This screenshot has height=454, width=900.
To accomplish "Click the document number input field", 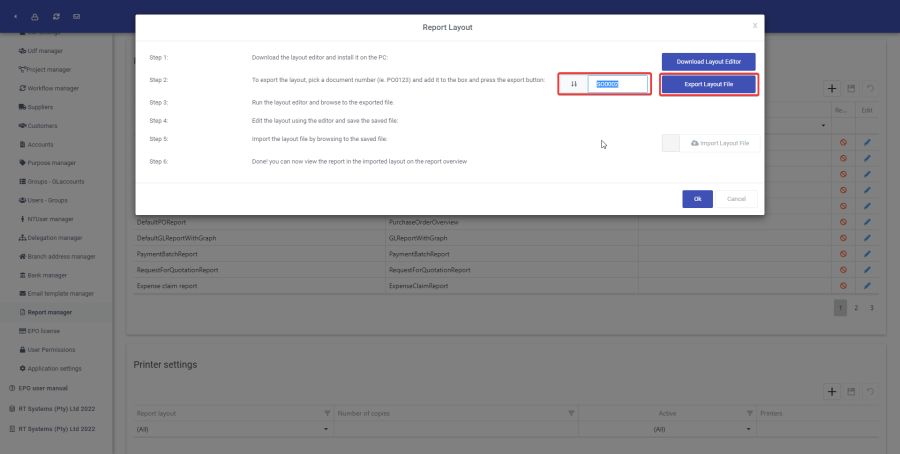I will tap(617, 84).
